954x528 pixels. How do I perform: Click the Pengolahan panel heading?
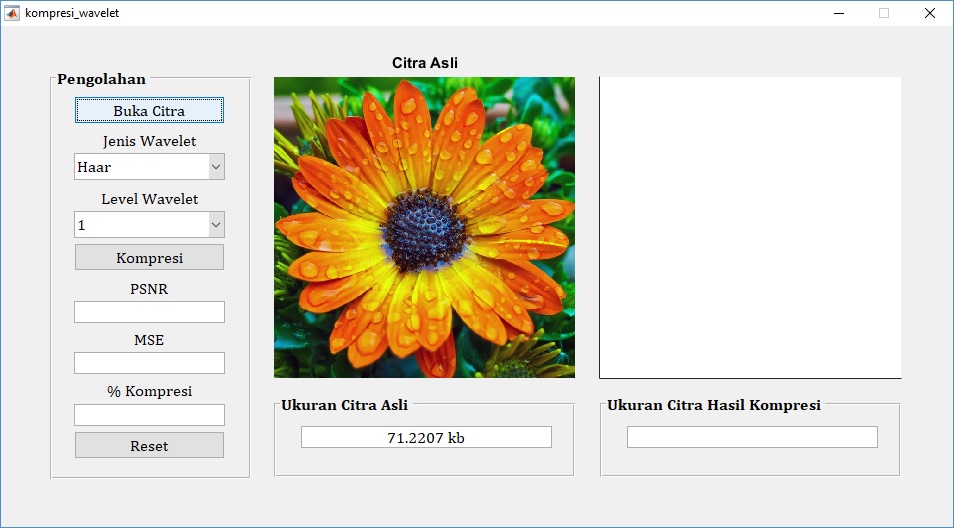coord(101,80)
